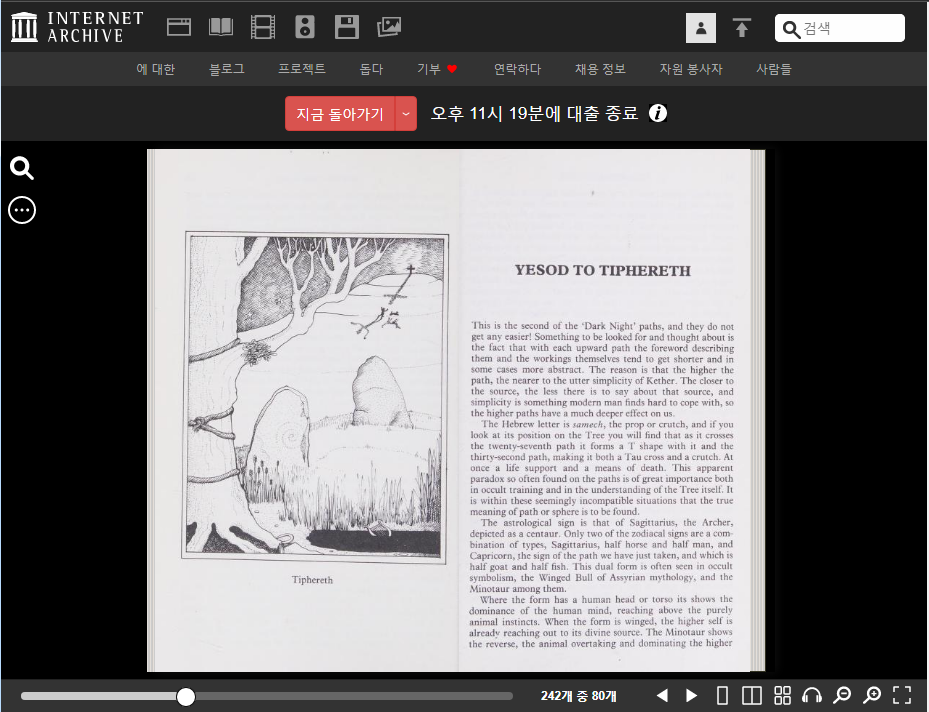Click the page navigation slider handle
This screenshot has width=929, height=712.
tap(186, 697)
